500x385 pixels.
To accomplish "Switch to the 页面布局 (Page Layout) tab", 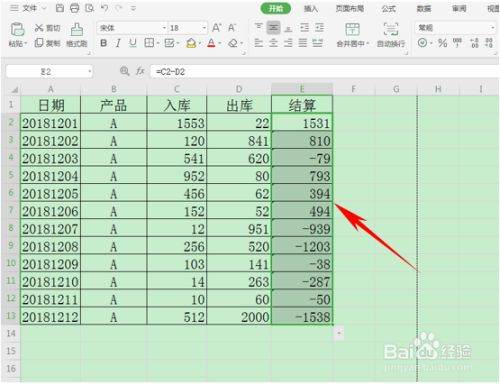I will [350, 9].
